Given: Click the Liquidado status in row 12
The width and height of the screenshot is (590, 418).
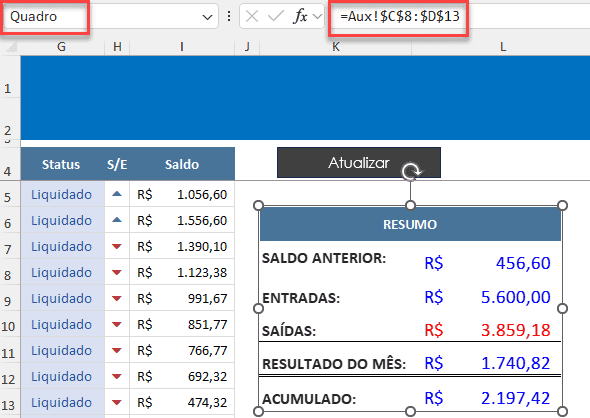Looking at the screenshot, I should (x=61, y=376).
